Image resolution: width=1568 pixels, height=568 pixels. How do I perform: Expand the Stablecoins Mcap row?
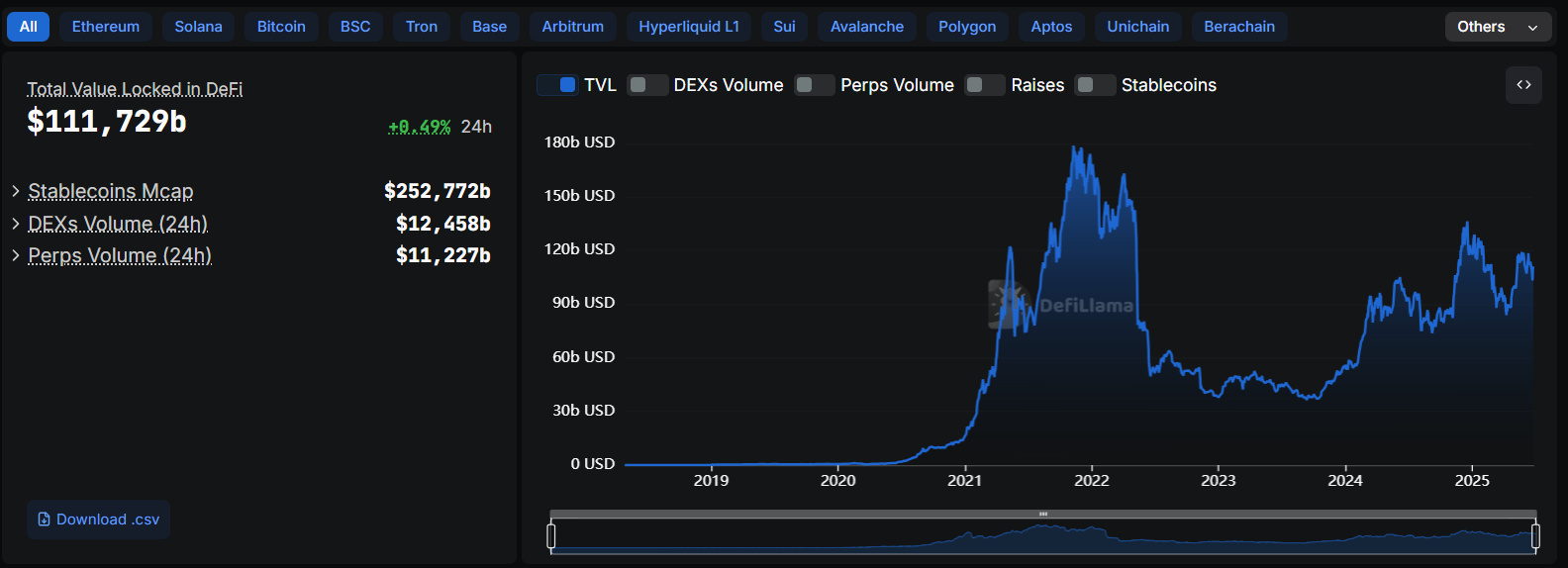[x=16, y=191]
